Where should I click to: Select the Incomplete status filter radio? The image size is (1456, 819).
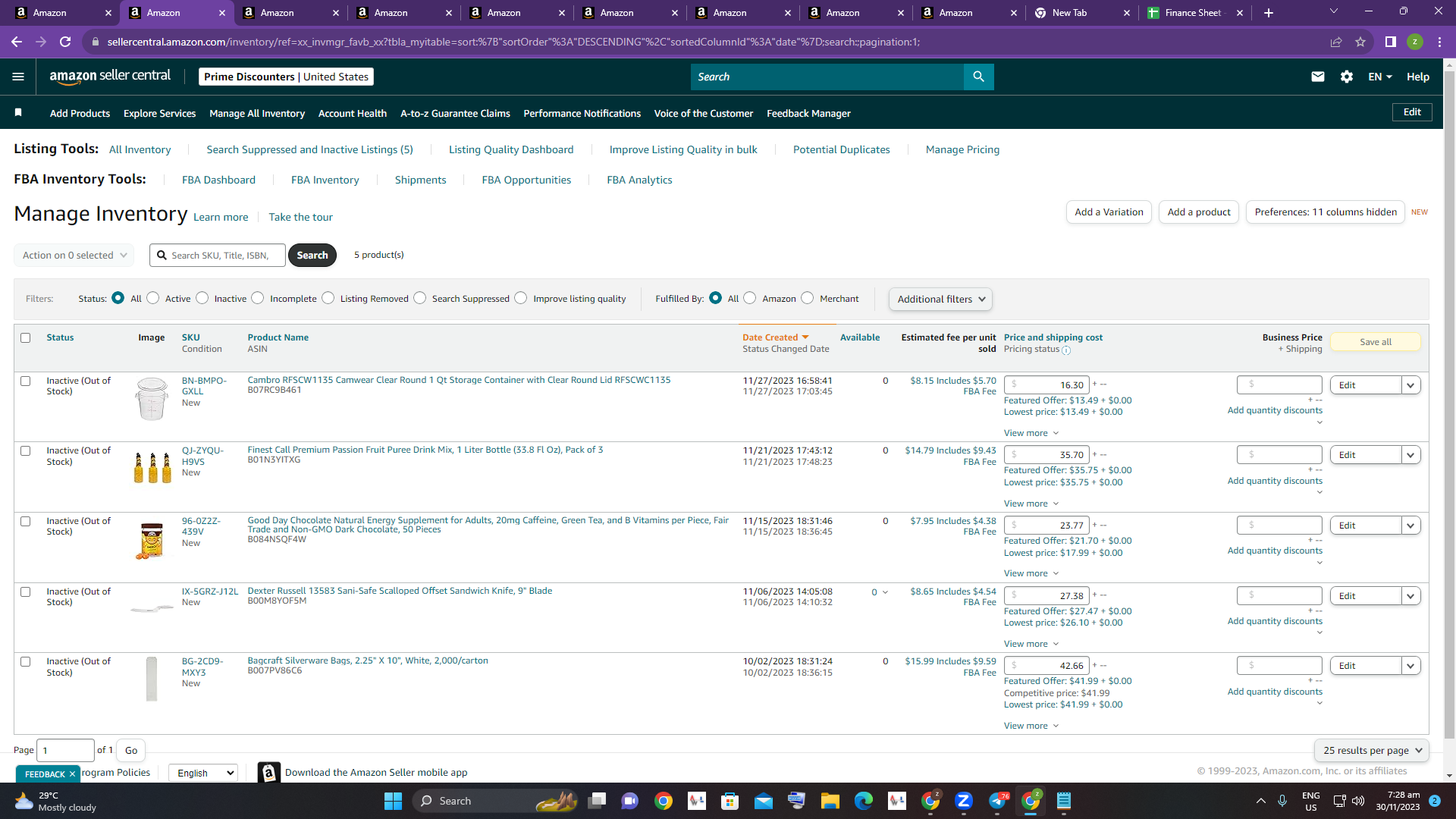(x=258, y=298)
